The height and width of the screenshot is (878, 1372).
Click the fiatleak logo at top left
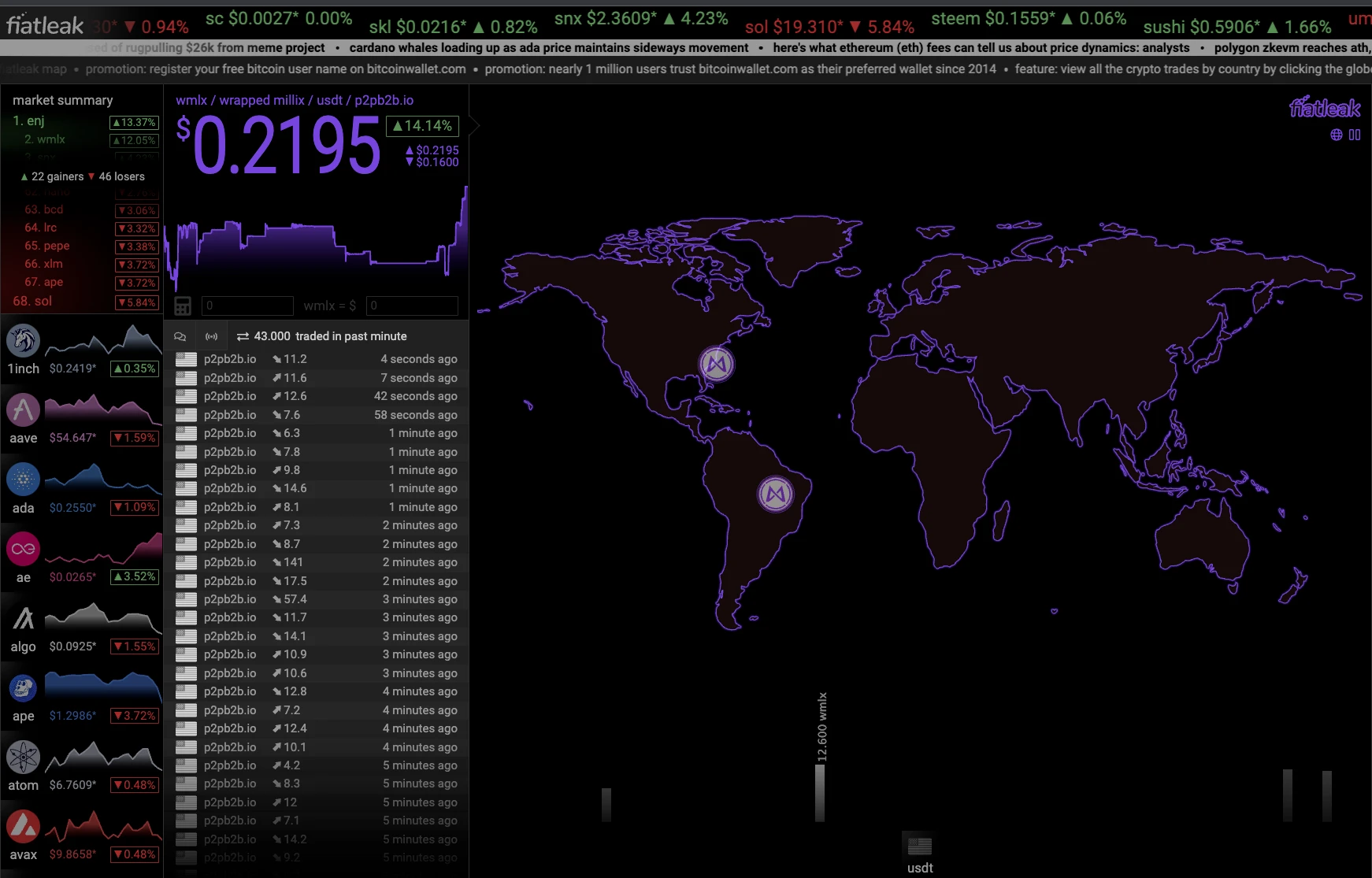click(x=45, y=25)
